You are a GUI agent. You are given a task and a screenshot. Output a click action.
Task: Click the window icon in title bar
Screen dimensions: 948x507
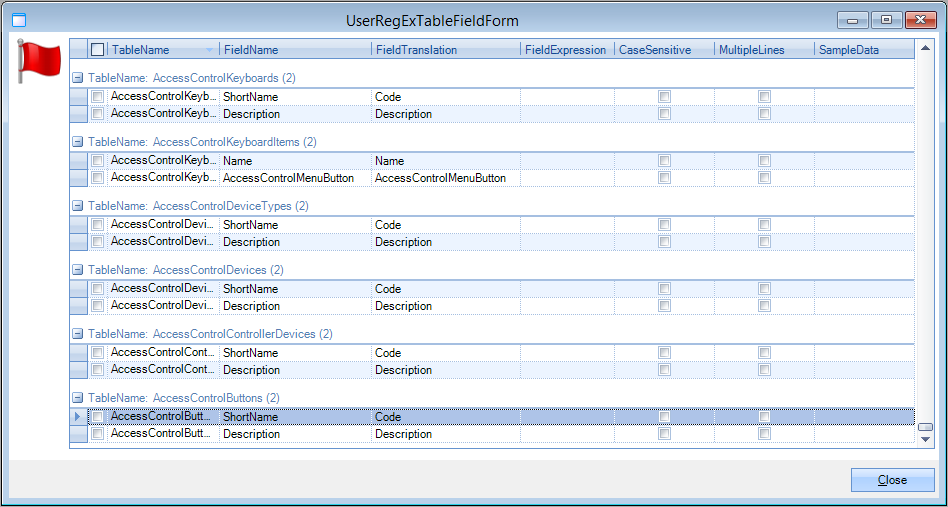coord(19,20)
